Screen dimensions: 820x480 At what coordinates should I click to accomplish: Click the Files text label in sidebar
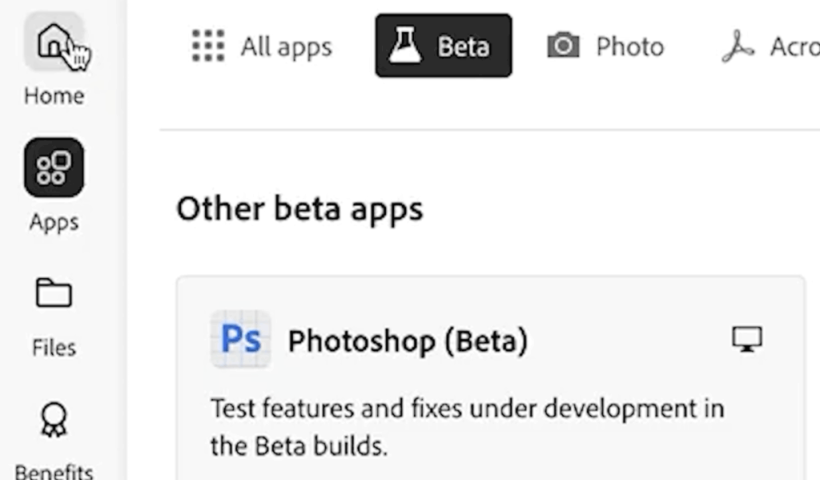(54, 348)
